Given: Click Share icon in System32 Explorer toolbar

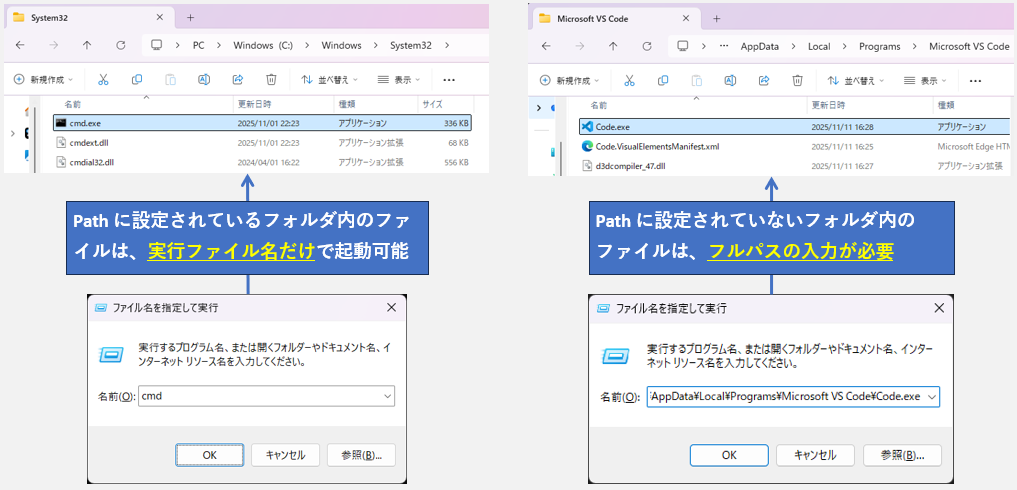Looking at the screenshot, I should click(x=237, y=80).
